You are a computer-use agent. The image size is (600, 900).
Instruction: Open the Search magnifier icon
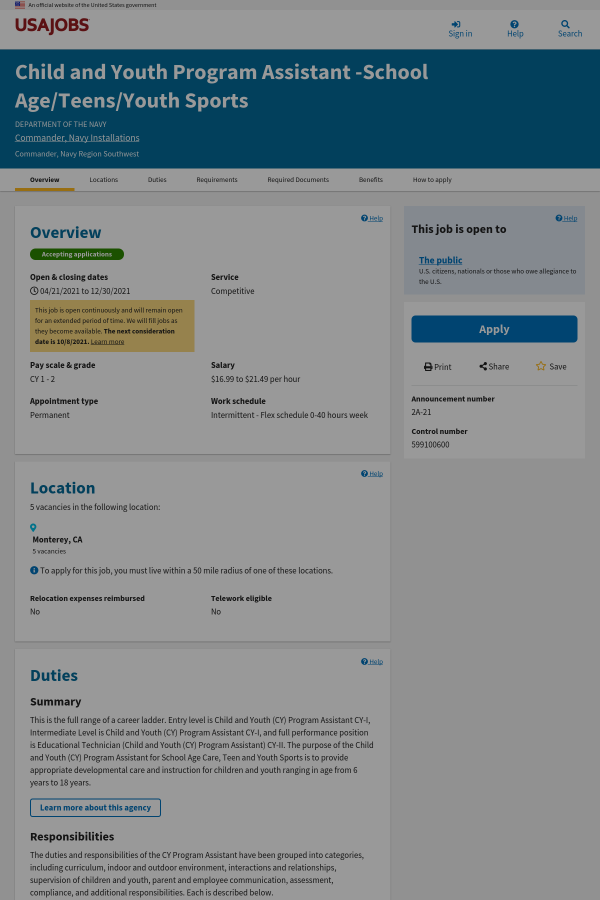[566, 24]
